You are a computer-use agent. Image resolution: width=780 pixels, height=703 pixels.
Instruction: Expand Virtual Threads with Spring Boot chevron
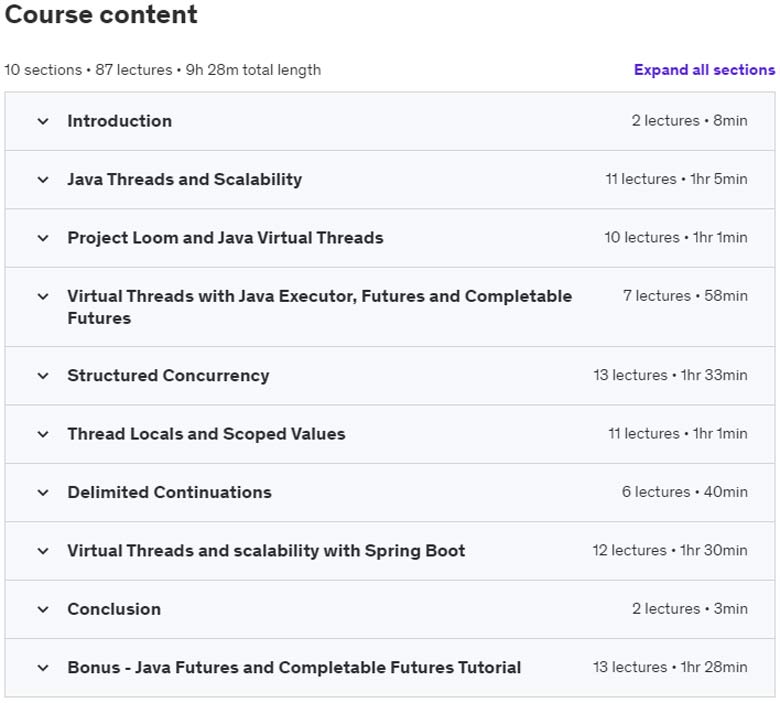point(43,551)
